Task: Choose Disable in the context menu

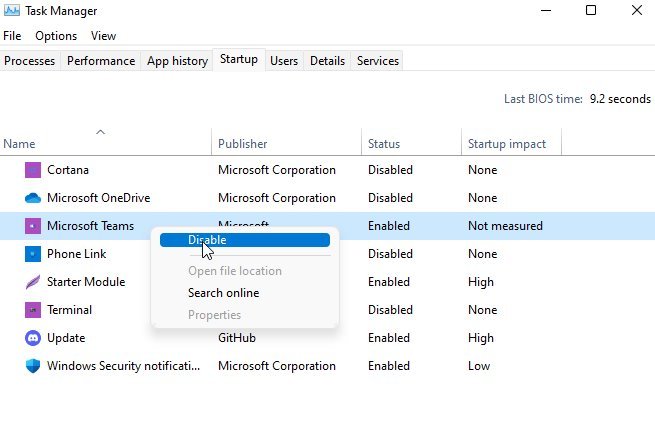Action: pyautogui.click(x=245, y=240)
